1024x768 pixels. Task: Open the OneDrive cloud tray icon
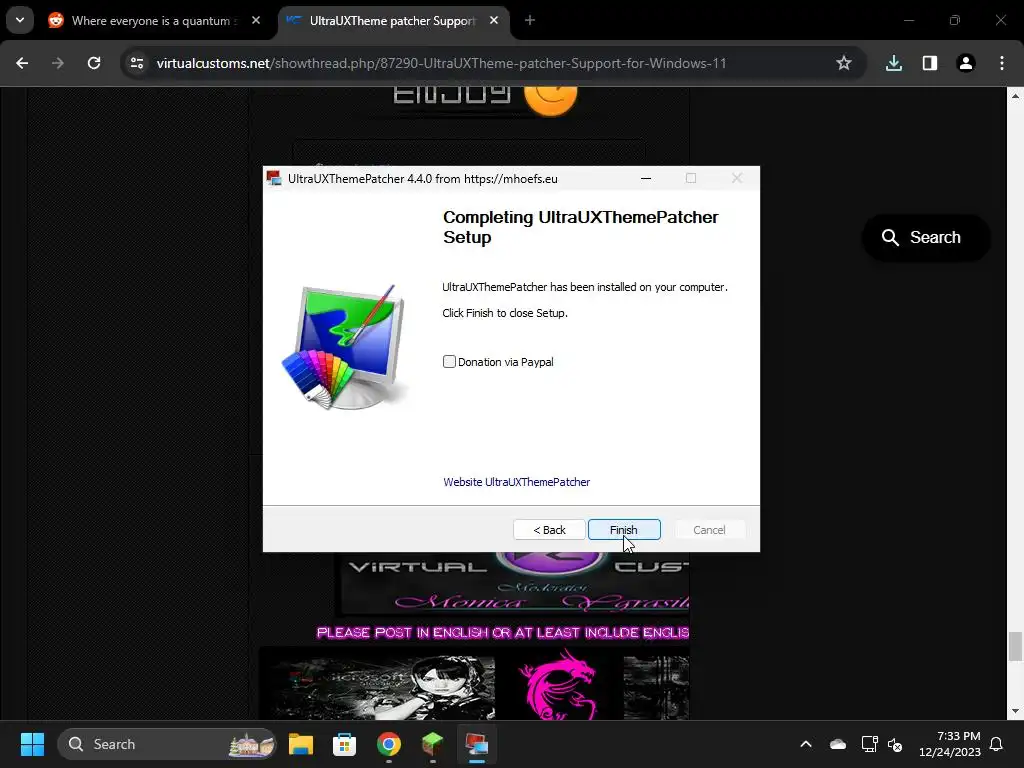click(x=838, y=744)
